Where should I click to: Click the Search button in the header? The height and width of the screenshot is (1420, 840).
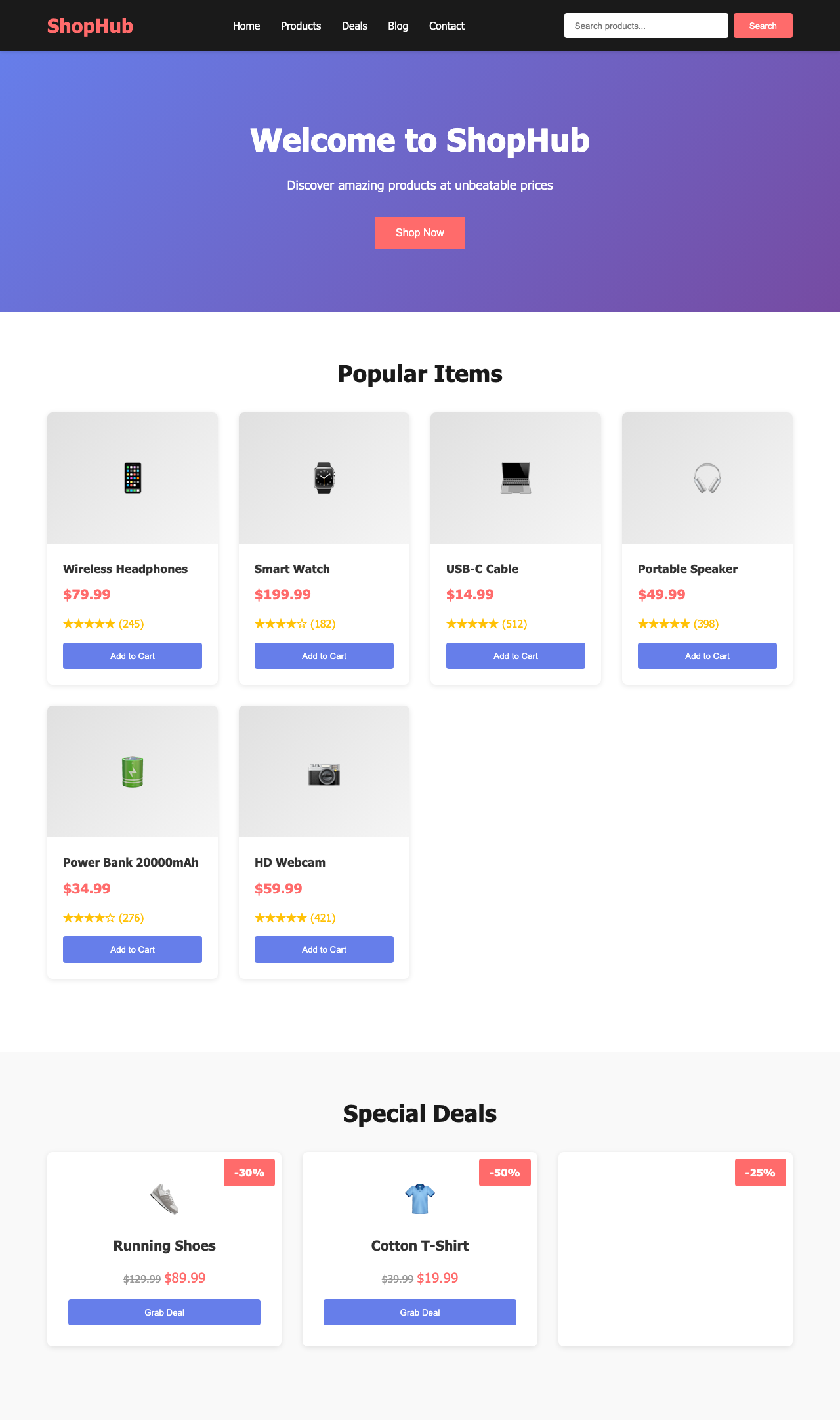coord(763,26)
